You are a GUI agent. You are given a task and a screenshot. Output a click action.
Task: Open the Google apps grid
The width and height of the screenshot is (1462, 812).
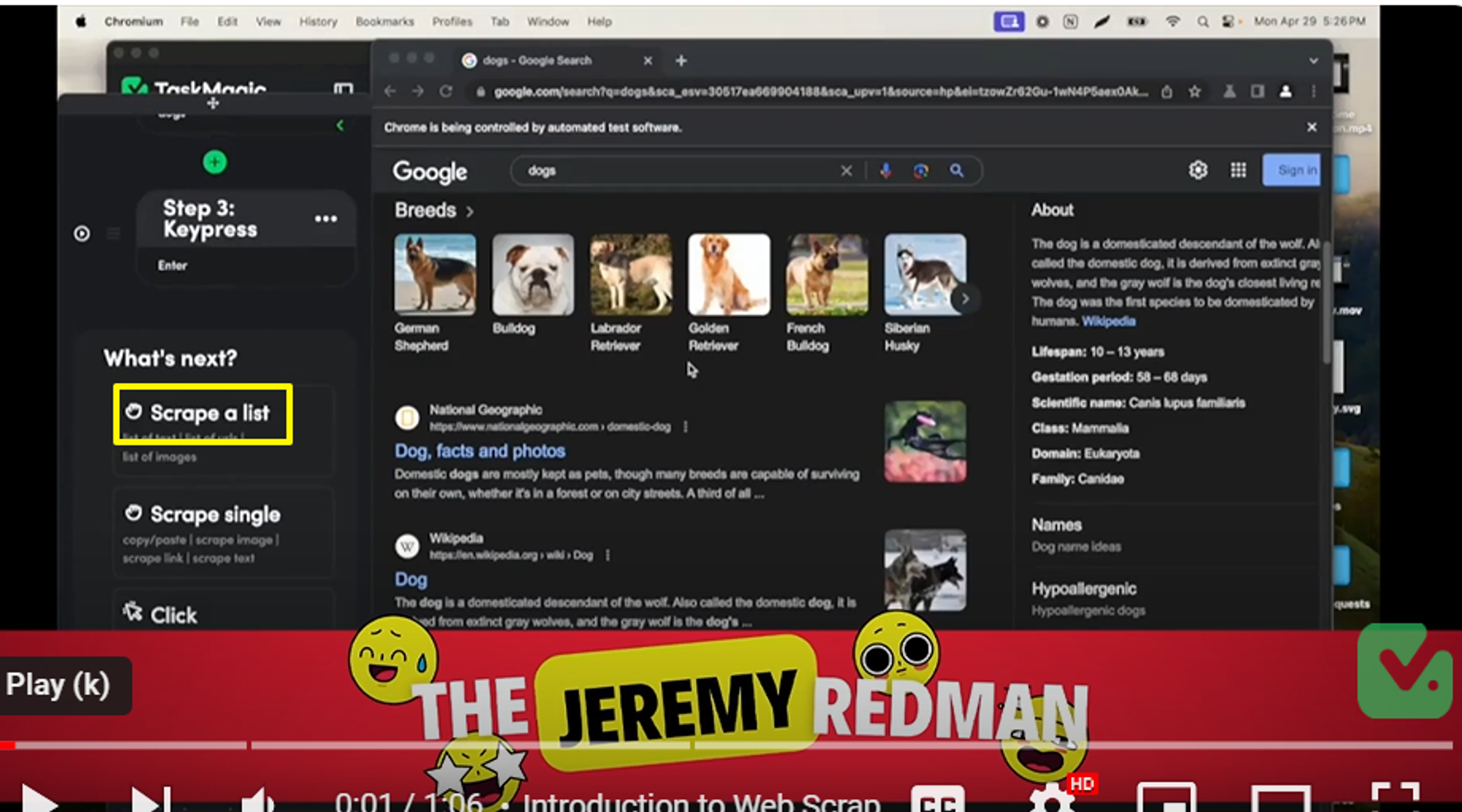1238,170
